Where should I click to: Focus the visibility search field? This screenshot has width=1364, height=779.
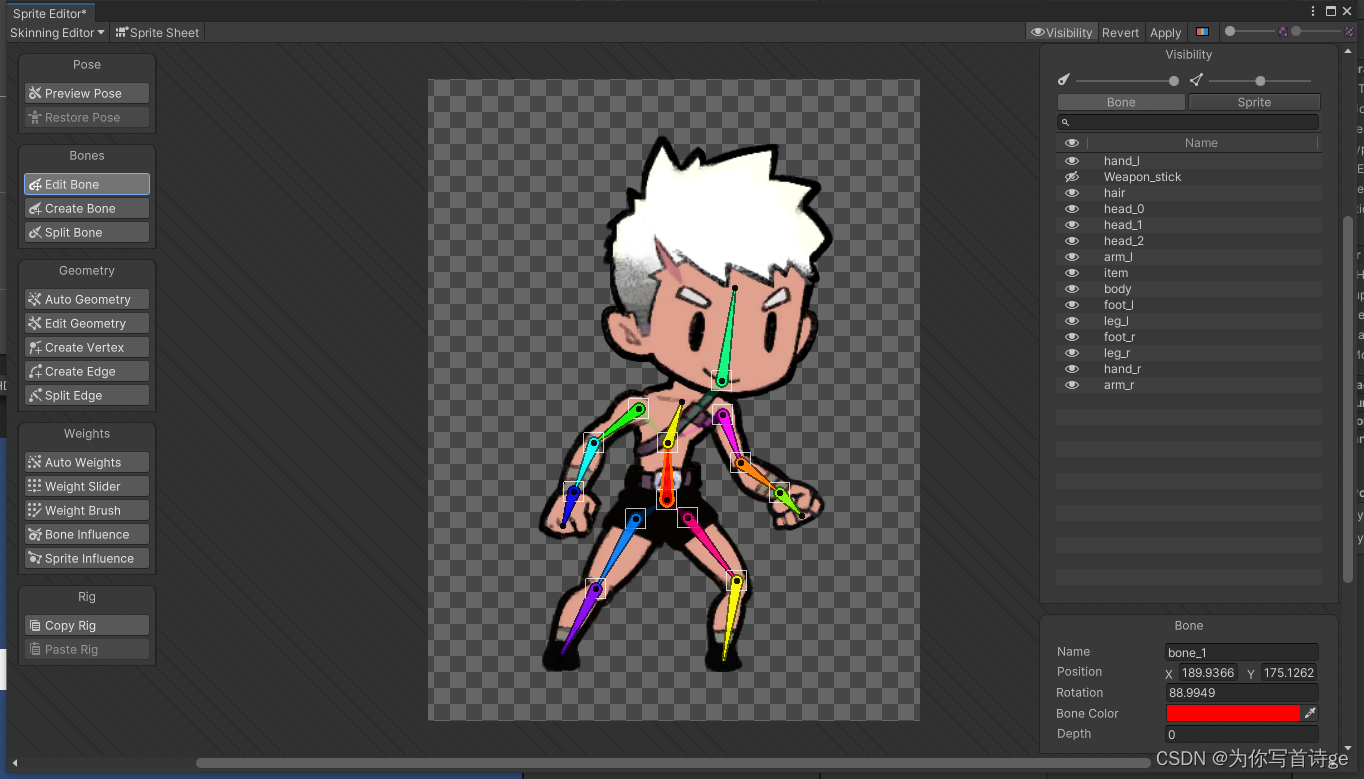pyautogui.click(x=1188, y=122)
